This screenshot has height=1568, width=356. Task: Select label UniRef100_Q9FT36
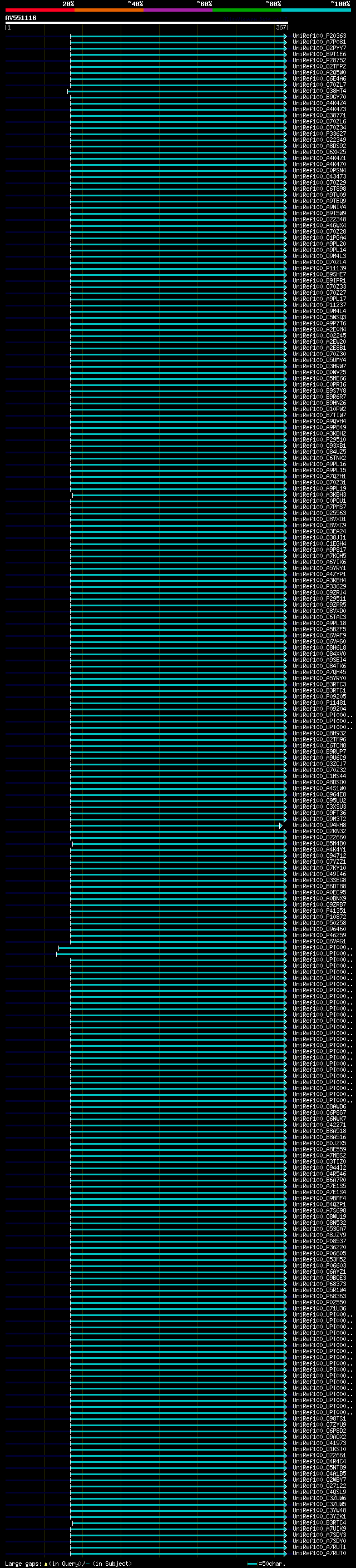click(x=319, y=813)
